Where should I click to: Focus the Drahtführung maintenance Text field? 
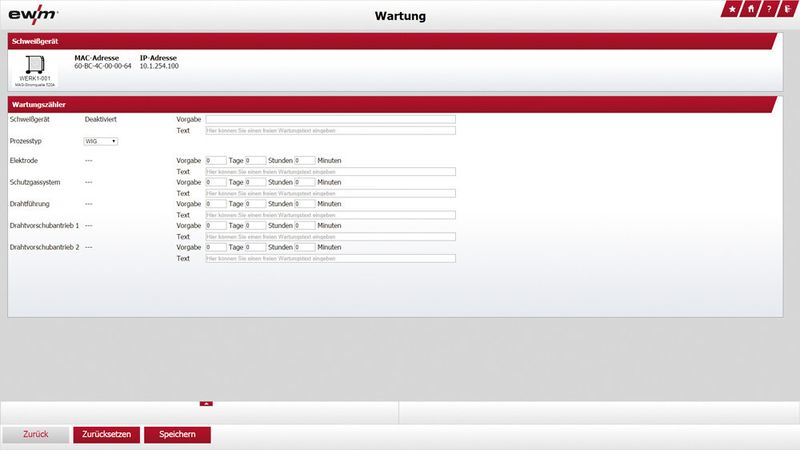331,215
